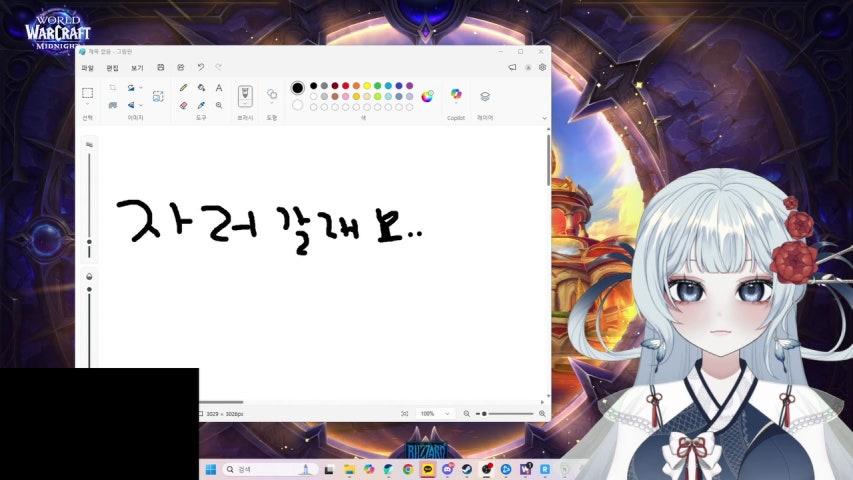Open the Layers panel icon

[485, 96]
